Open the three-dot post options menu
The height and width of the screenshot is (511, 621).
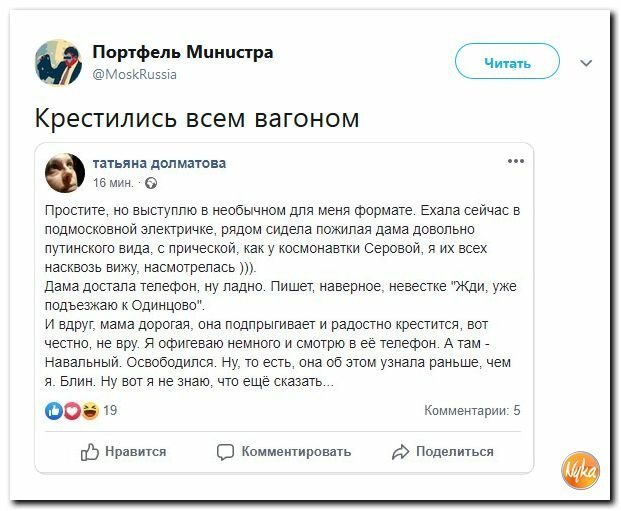(x=516, y=161)
